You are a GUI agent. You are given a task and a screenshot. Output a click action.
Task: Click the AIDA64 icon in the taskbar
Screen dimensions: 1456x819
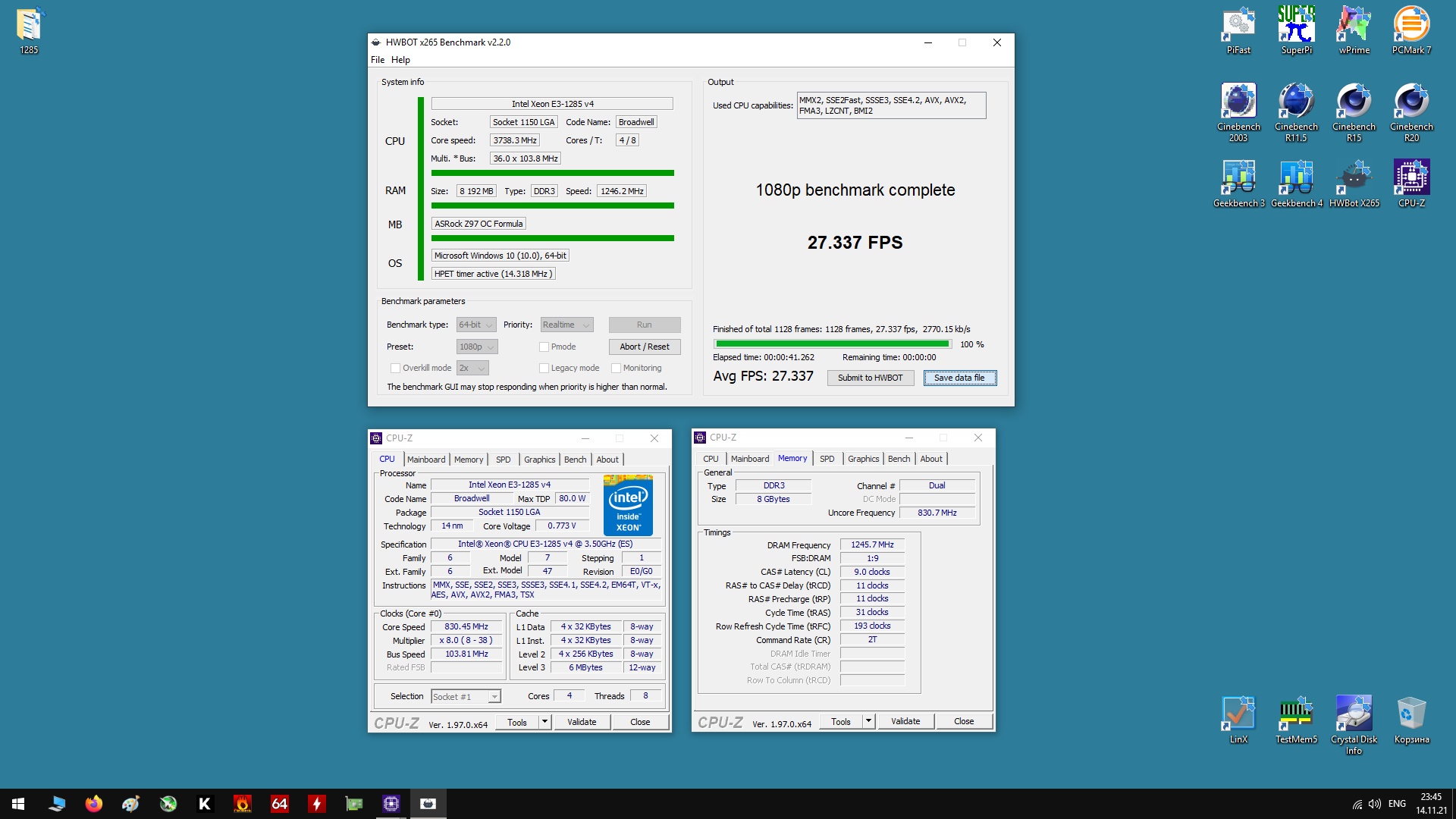tap(279, 804)
